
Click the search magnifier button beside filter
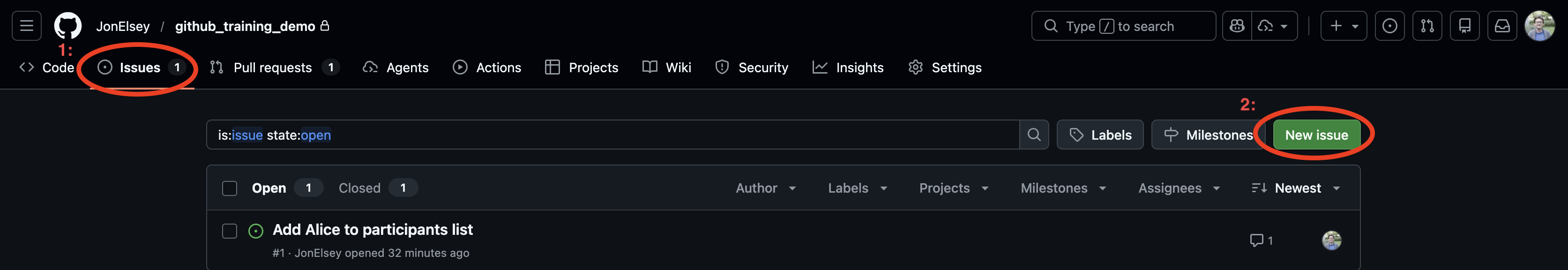tap(1034, 135)
